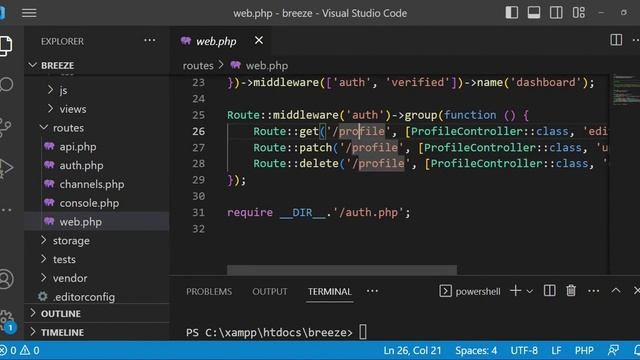Kill terminal with trash icon
Image resolution: width=640 pixels, height=360 pixels.
571,291
